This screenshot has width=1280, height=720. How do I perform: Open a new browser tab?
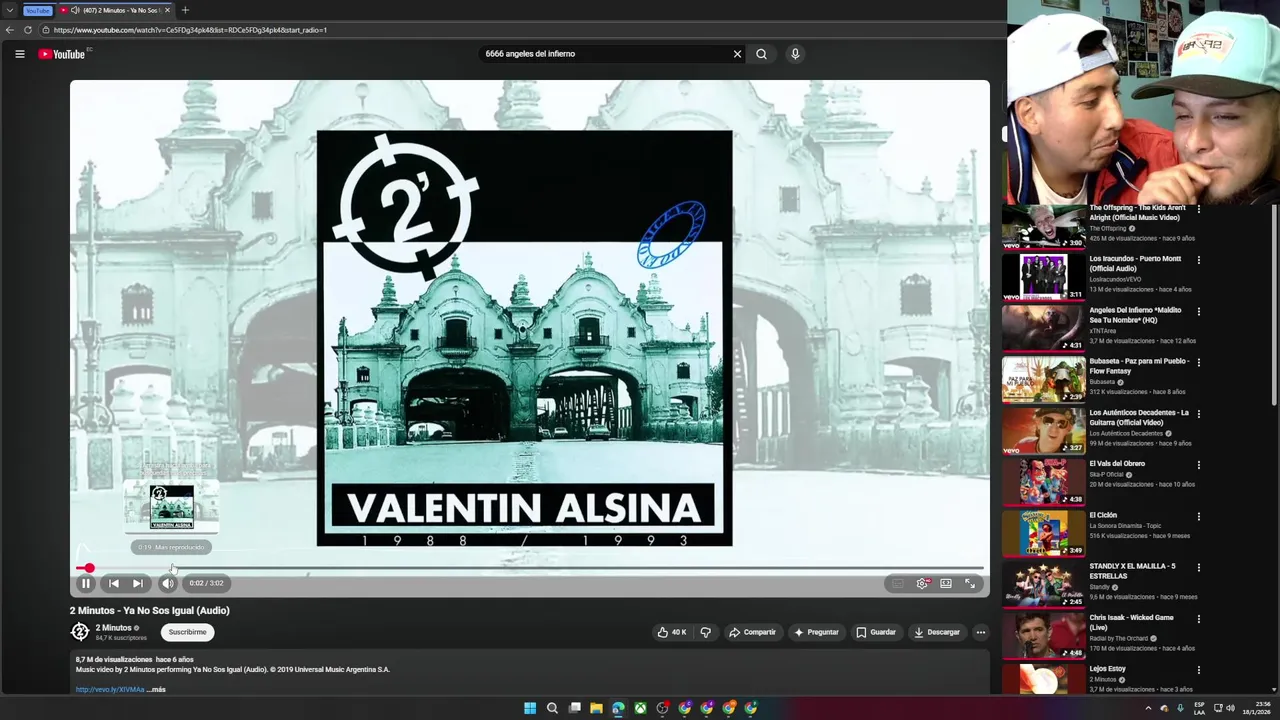(185, 10)
